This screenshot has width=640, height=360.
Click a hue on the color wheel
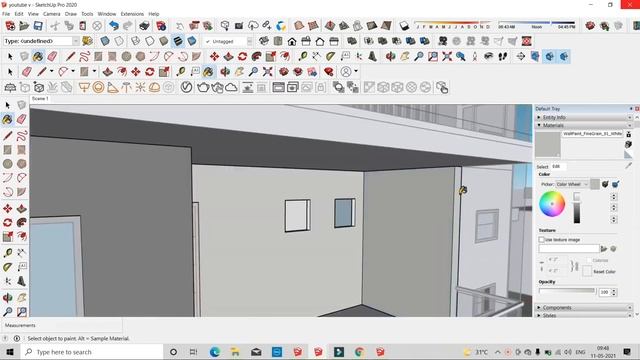[x=552, y=204]
